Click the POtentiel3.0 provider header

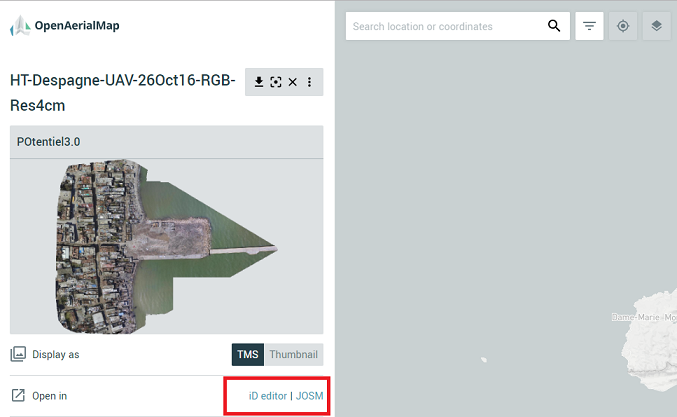click(167, 142)
